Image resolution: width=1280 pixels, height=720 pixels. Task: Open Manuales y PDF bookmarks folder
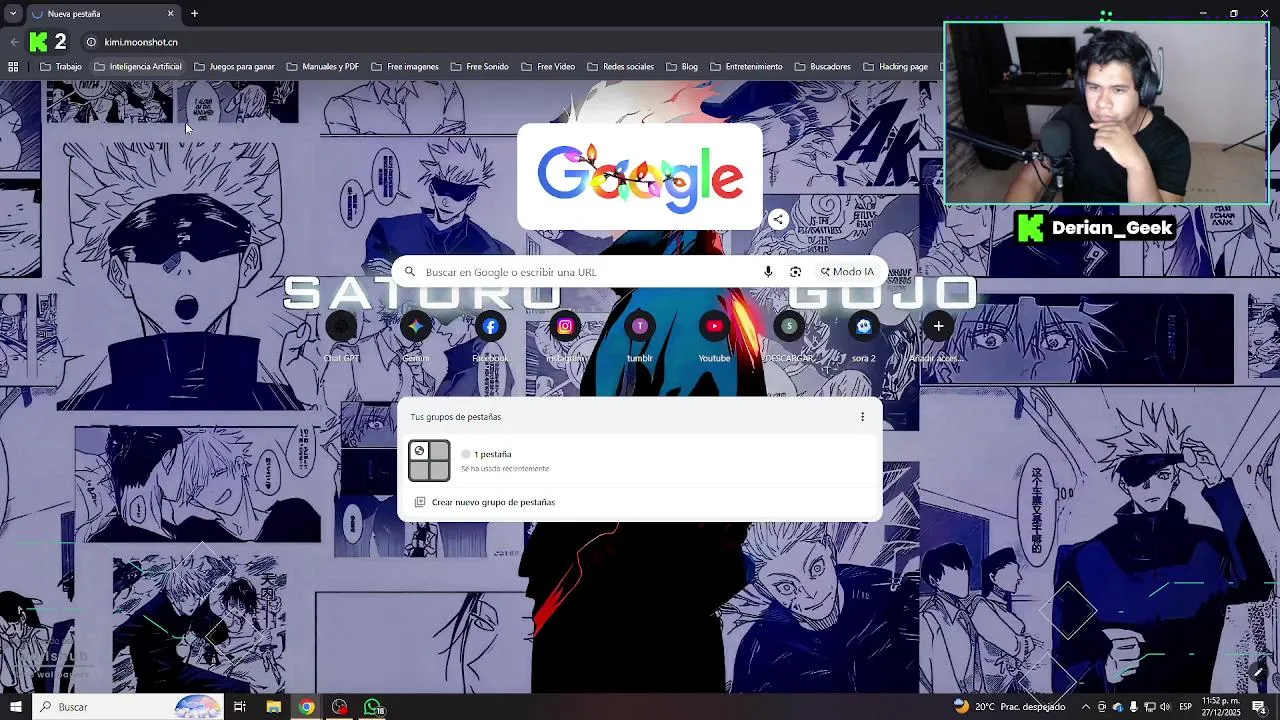coord(322,67)
